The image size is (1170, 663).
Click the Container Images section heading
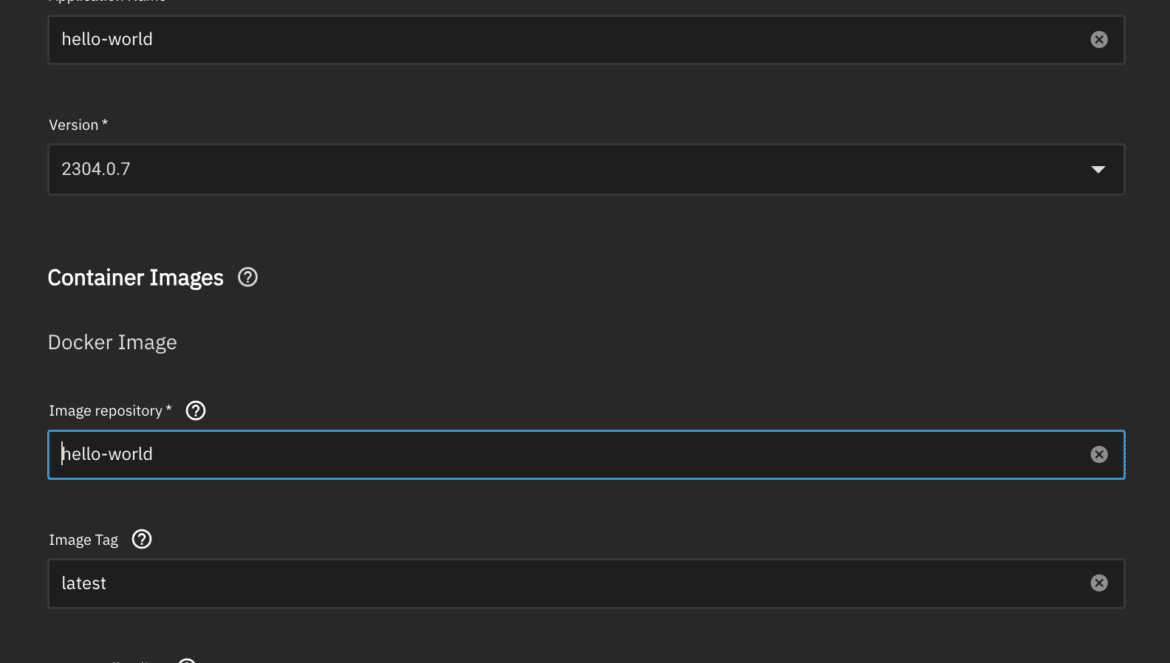135,277
